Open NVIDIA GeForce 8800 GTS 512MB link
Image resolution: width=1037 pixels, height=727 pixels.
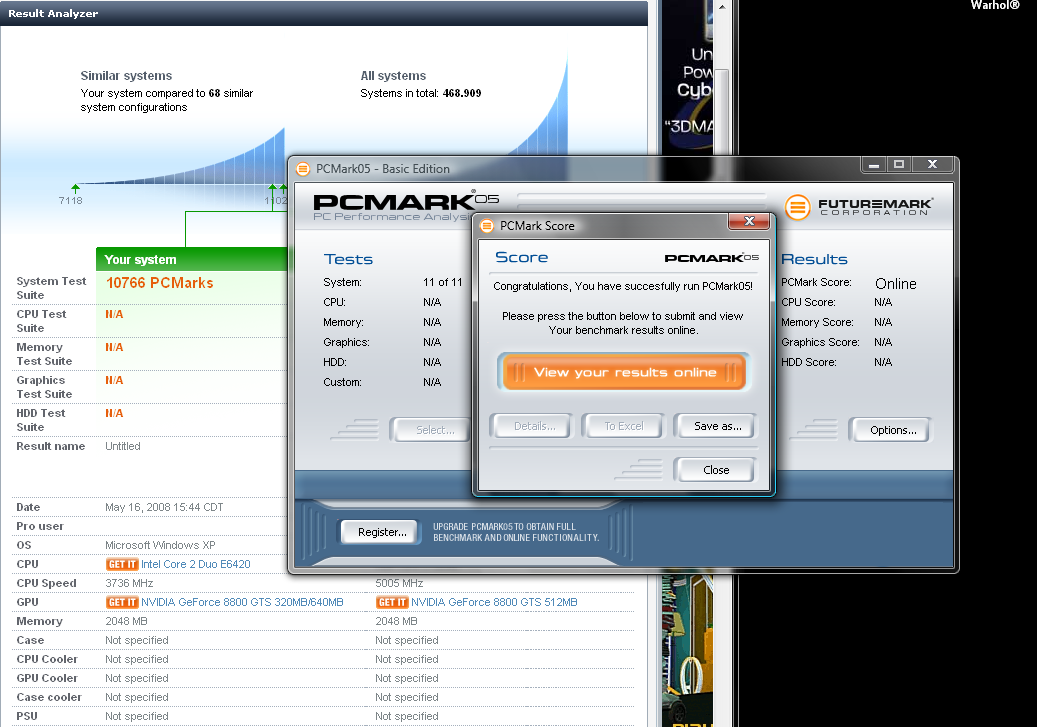click(x=494, y=603)
